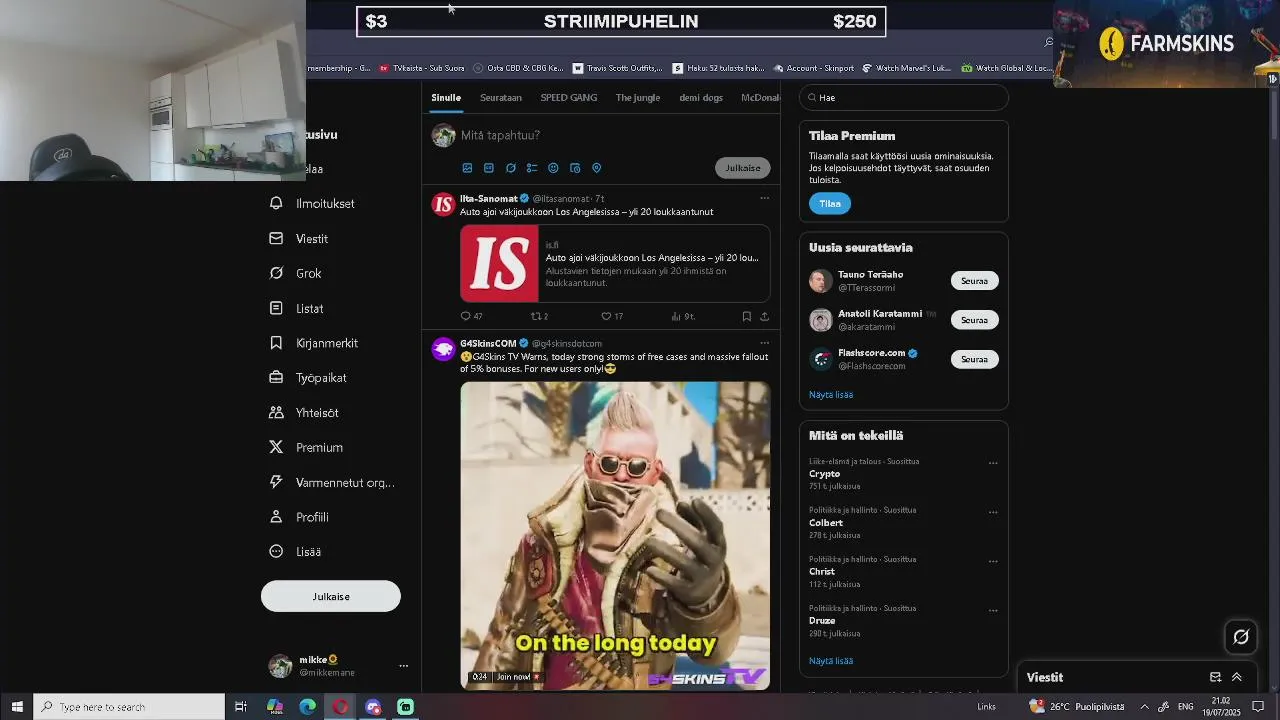Viewport: 1280px width, 720px height.
Task: Click the Mitä tapahtuu? compose field
Action: [500, 135]
